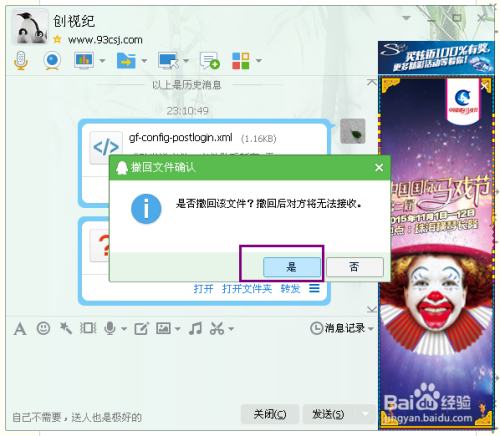This screenshot has height=436, width=500.
Task: Click the 发送(S) button
Action: tap(328, 414)
